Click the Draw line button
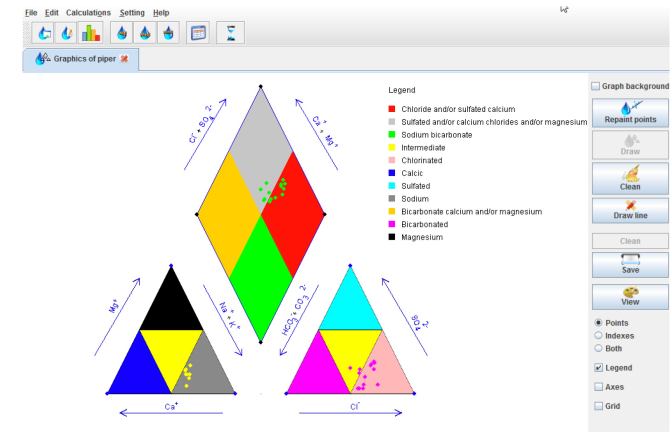The width and height of the screenshot is (672, 434). tap(629, 210)
